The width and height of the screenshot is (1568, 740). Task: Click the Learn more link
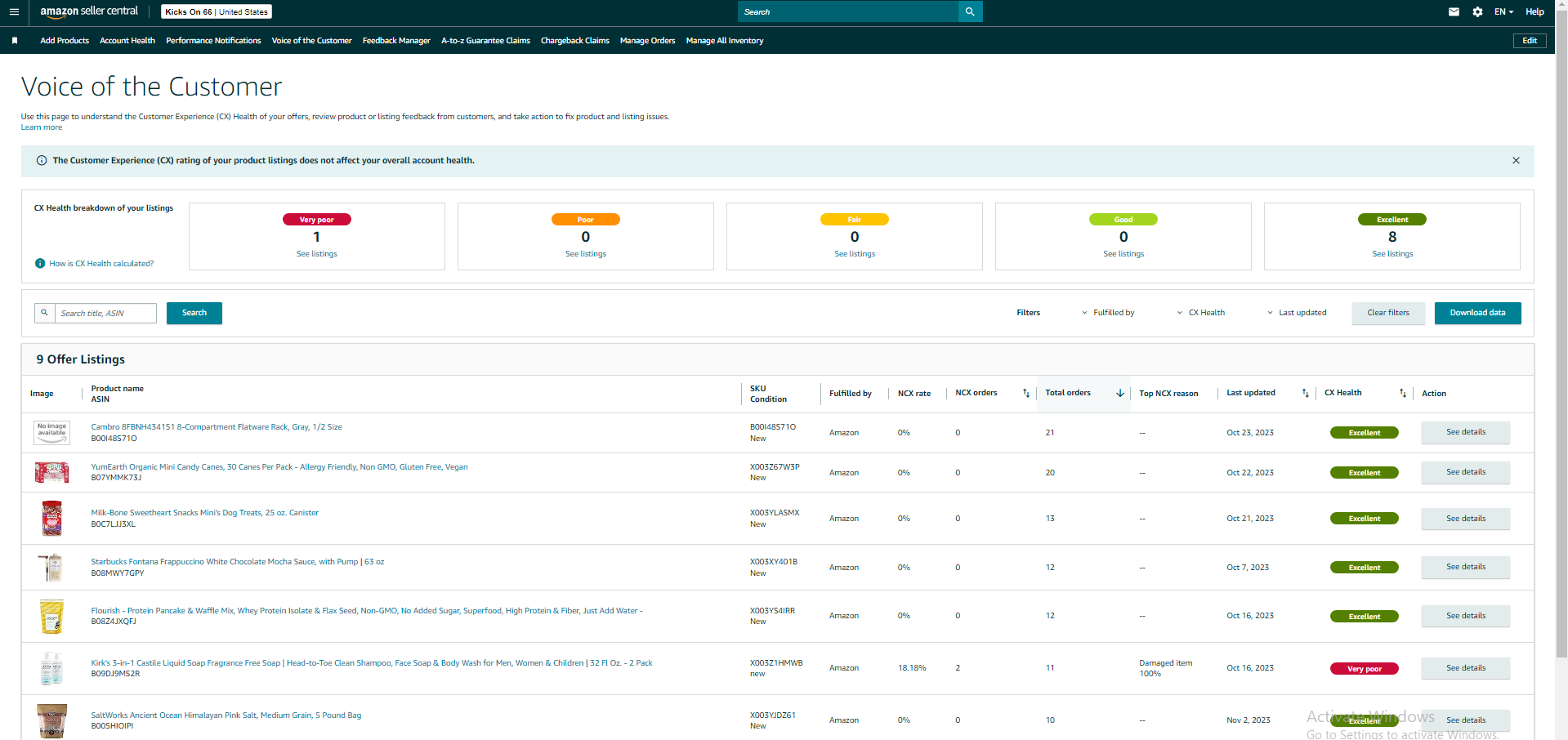(x=42, y=127)
